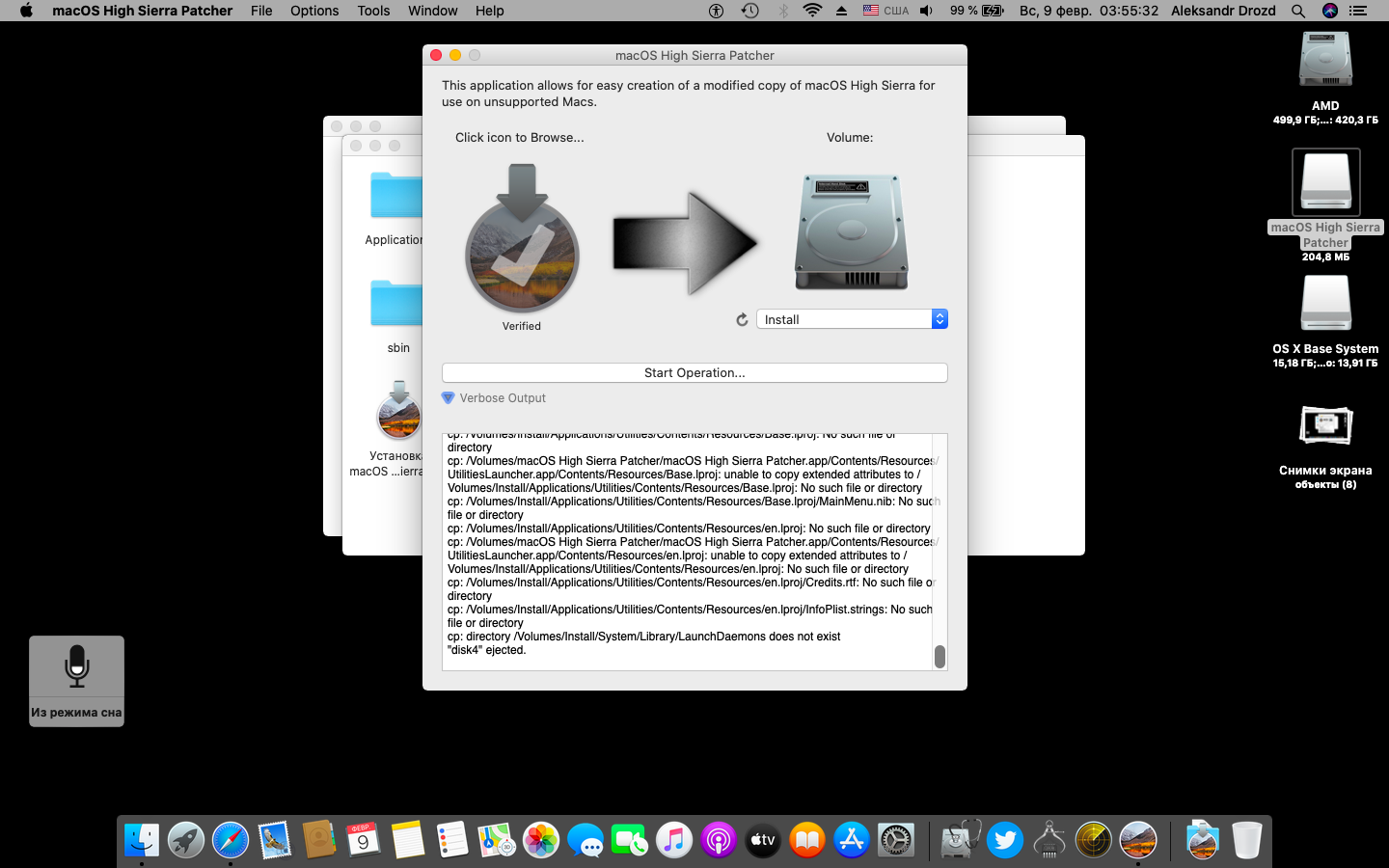The height and width of the screenshot is (868, 1389).
Task: Open Podcasts from the Dock
Action: point(719,840)
